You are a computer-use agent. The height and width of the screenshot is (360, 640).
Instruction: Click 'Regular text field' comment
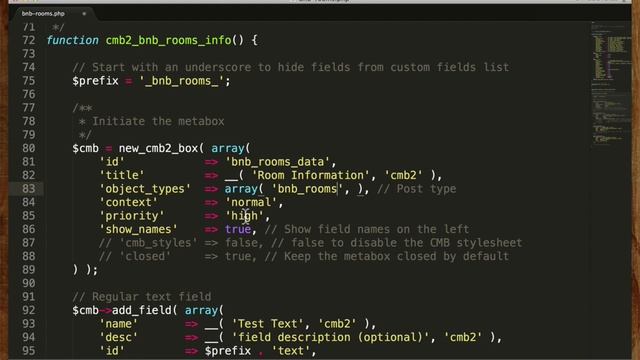tap(142, 296)
